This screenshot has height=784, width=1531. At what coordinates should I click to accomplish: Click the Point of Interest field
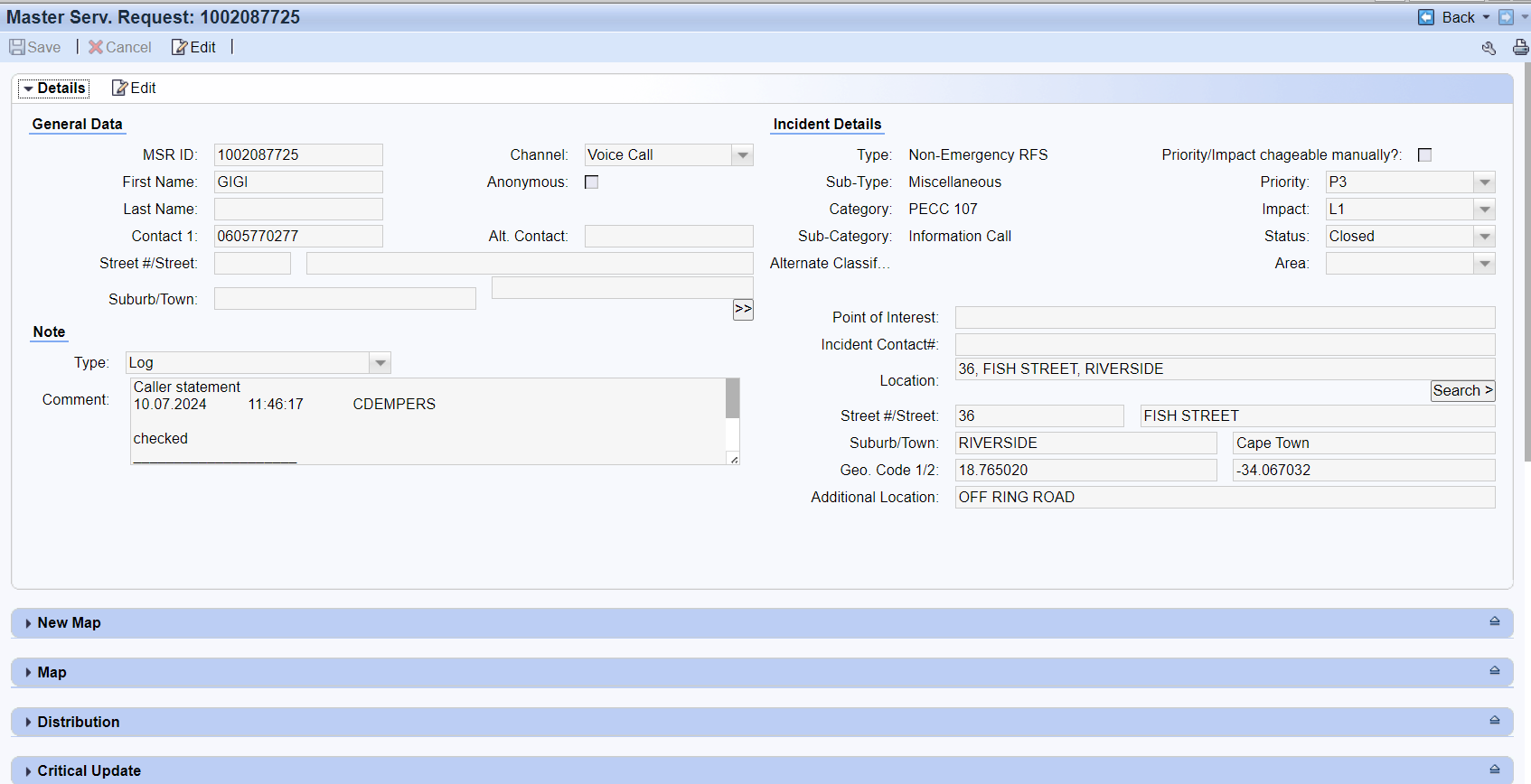(x=1225, y=318)
